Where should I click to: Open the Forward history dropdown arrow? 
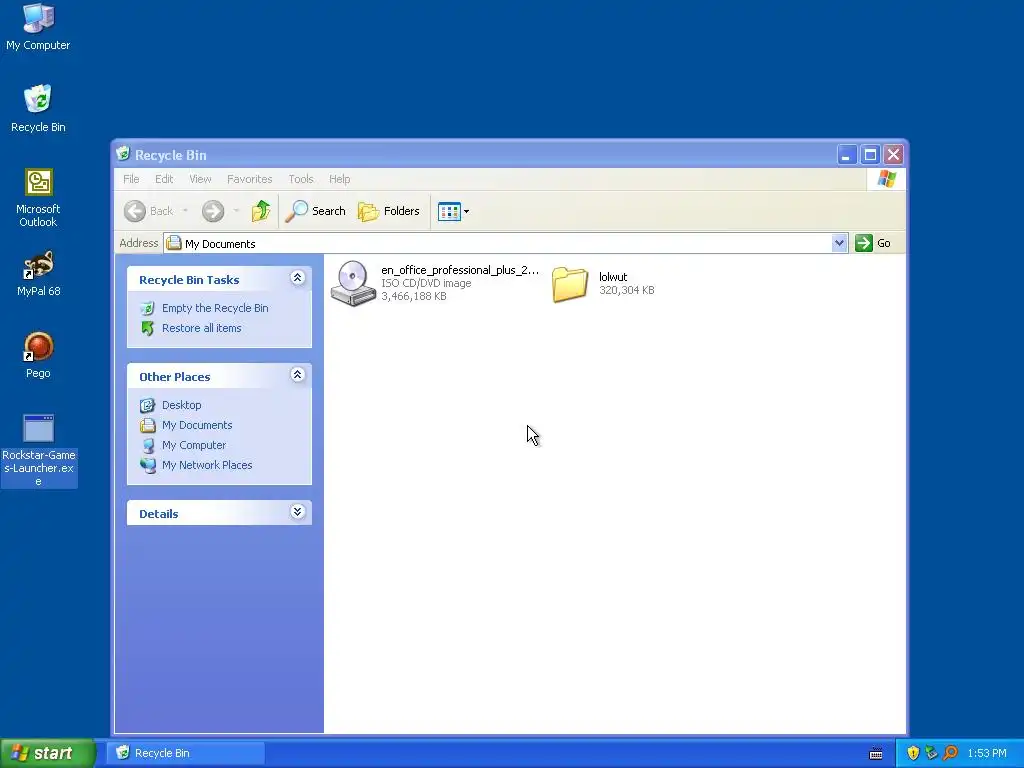tap(236, 211)
